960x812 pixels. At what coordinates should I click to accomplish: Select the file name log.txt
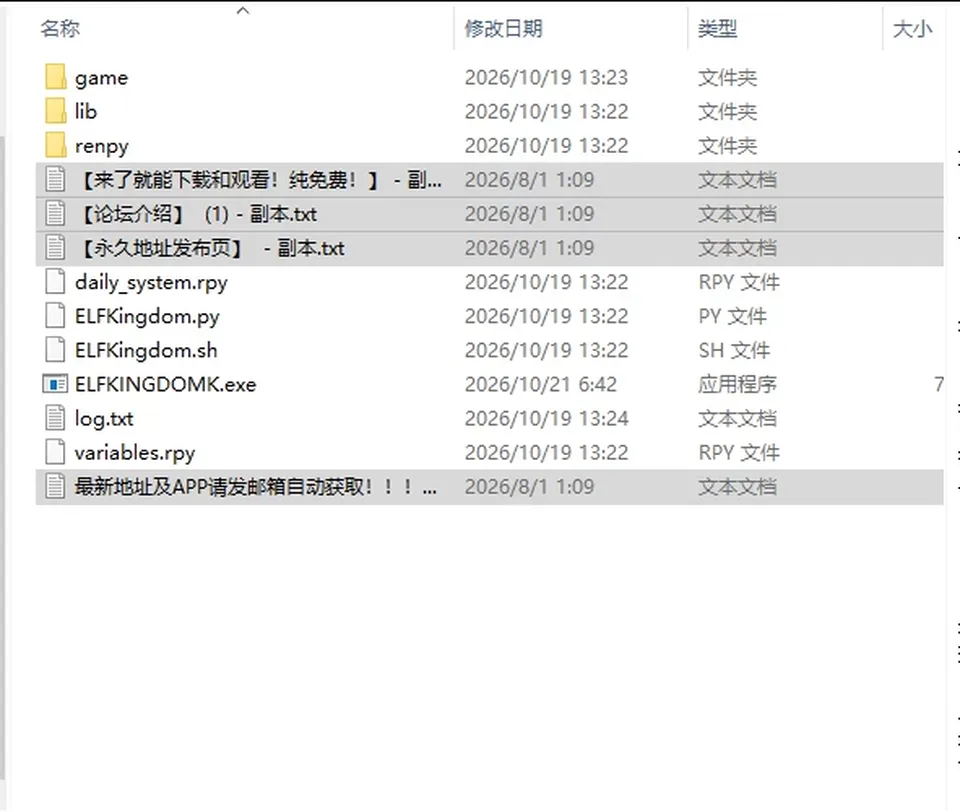click(104, 419)
